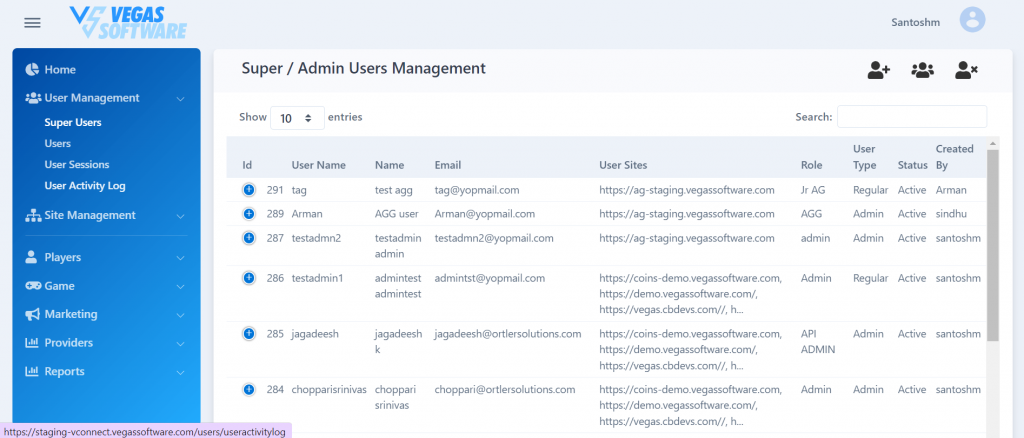Click the Search input field

(x=912, y=116)
